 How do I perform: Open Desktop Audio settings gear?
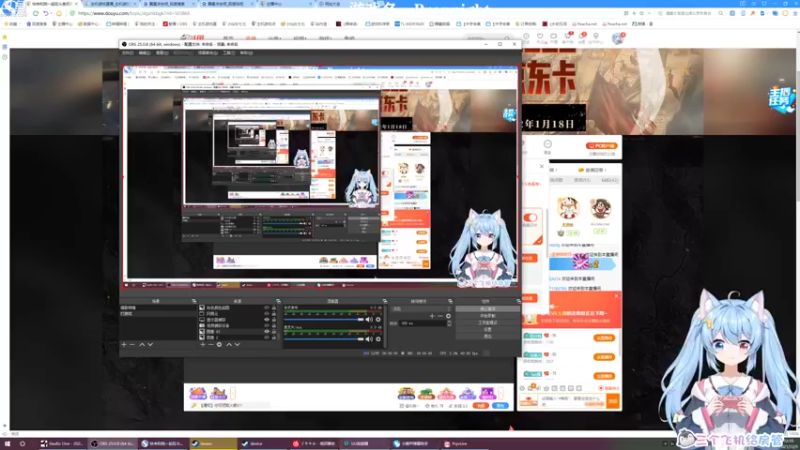click(x=378, y=320)
